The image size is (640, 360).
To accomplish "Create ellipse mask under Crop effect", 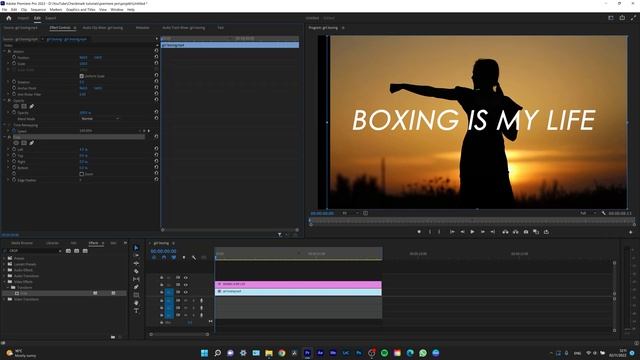I will (16, 143).
